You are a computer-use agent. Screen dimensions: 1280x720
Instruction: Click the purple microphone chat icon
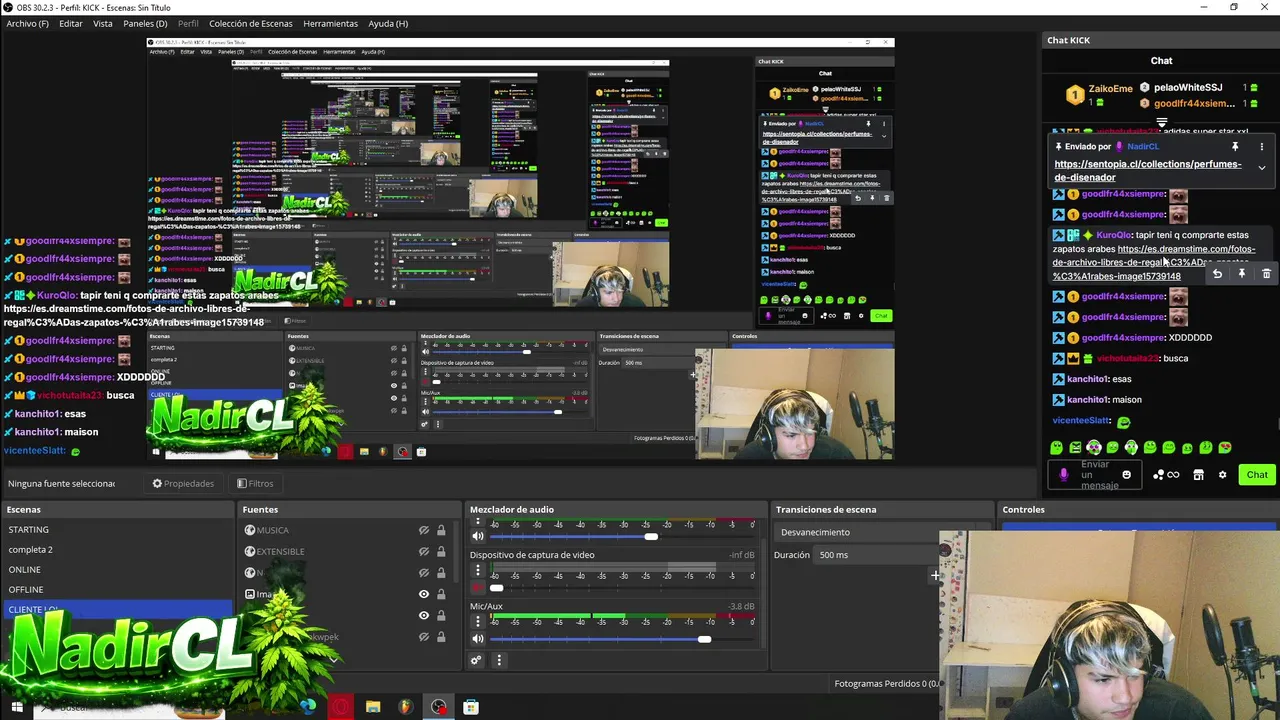(1063, 474)
